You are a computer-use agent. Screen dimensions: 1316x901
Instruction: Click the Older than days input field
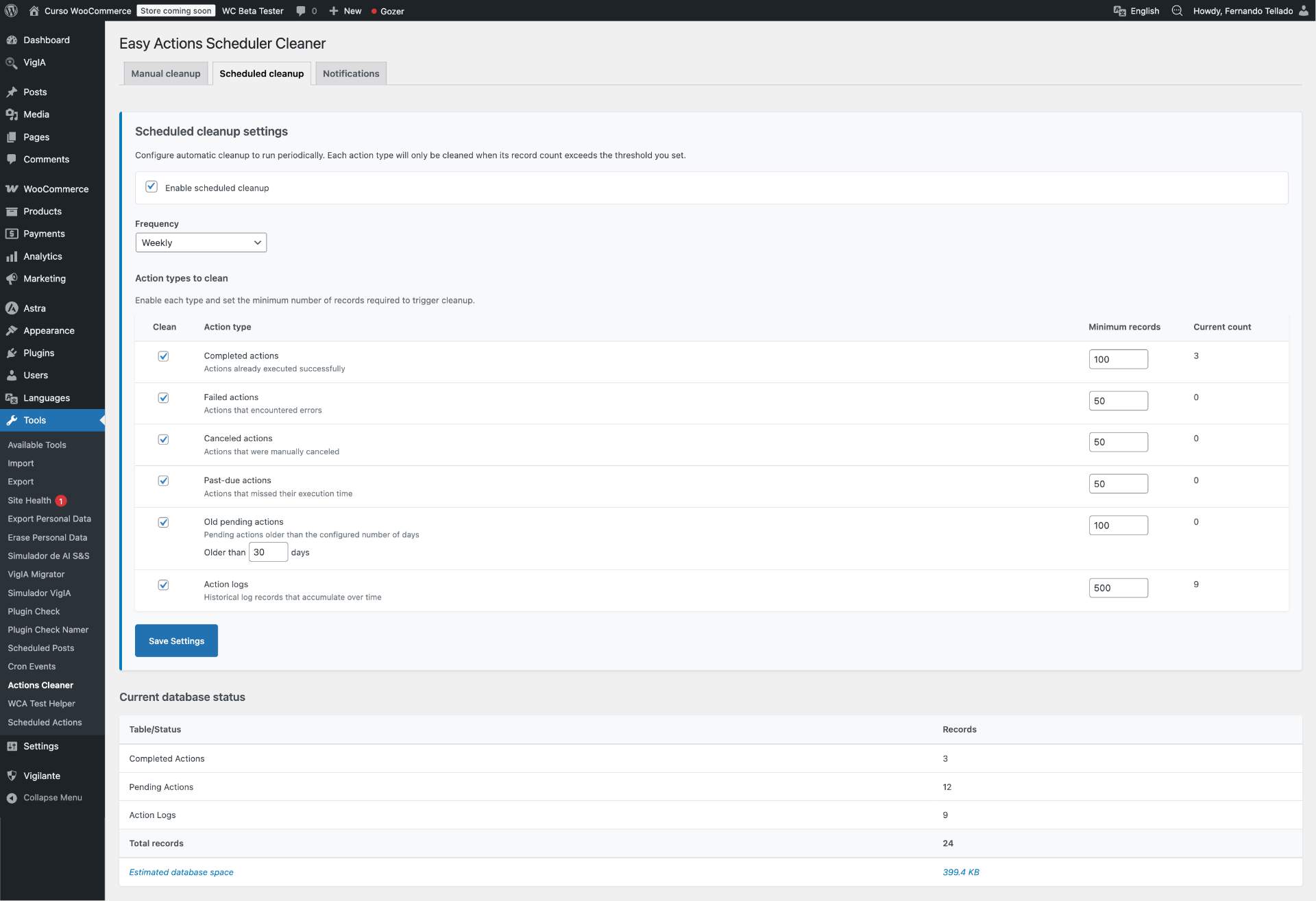click(x=267, y=552)
